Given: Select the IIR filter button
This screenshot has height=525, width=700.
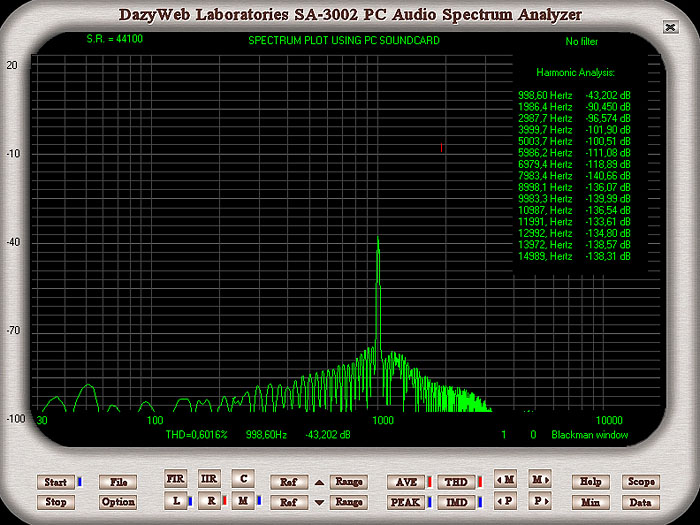Looking at the screenshot, I should point(208,478).
